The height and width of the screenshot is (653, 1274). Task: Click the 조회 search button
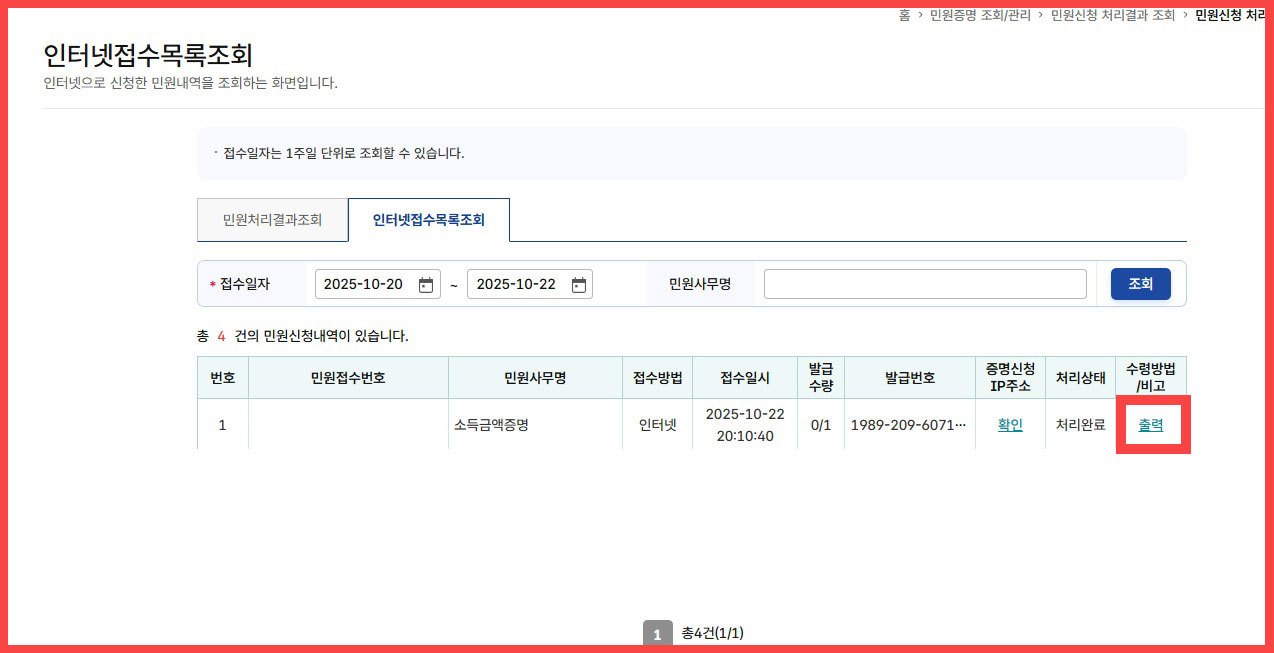1139,283
